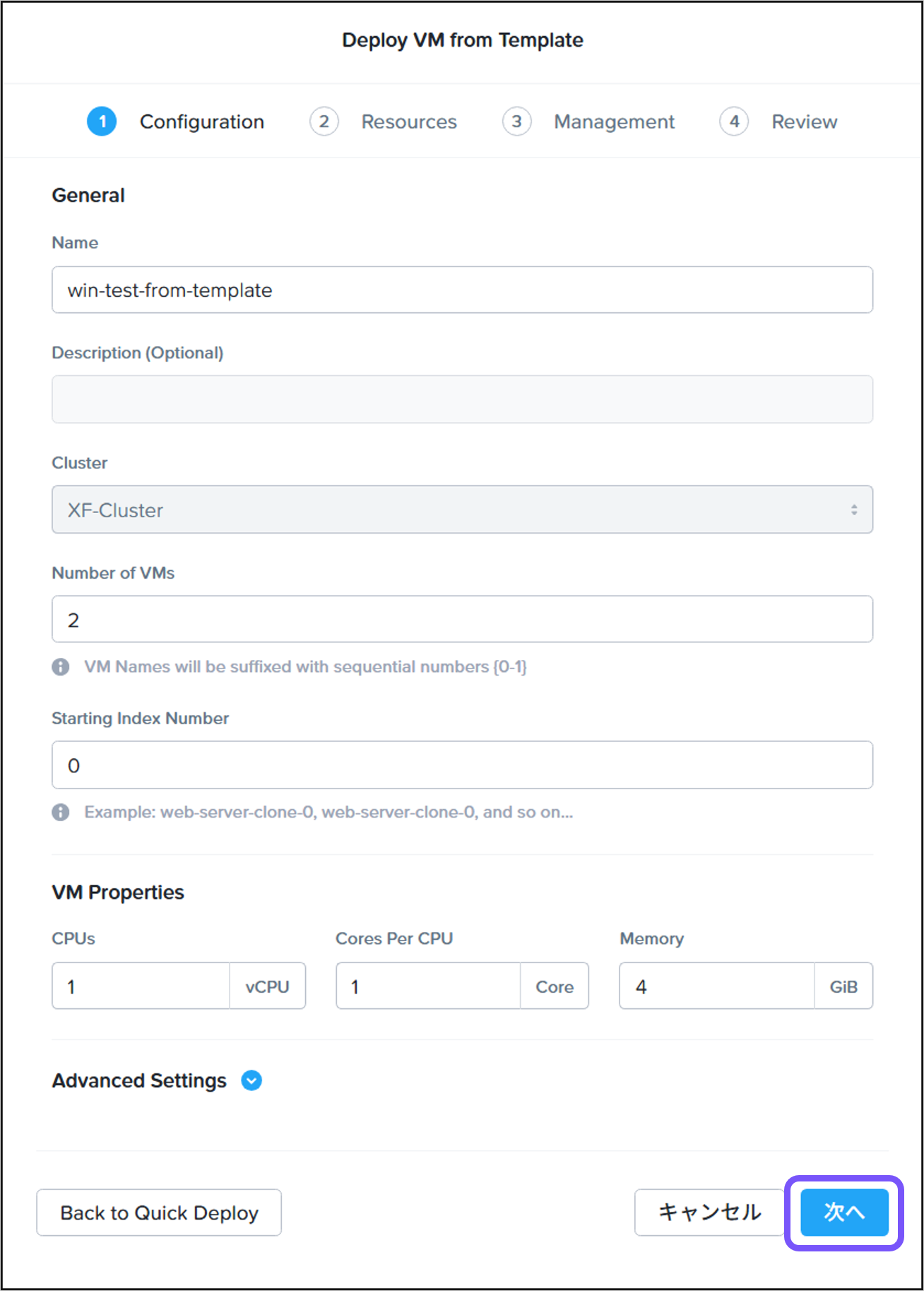Switch to the Management tab
Viewport: 924px width, 1291px height.
pyautogui.click(x=613, y=121)
